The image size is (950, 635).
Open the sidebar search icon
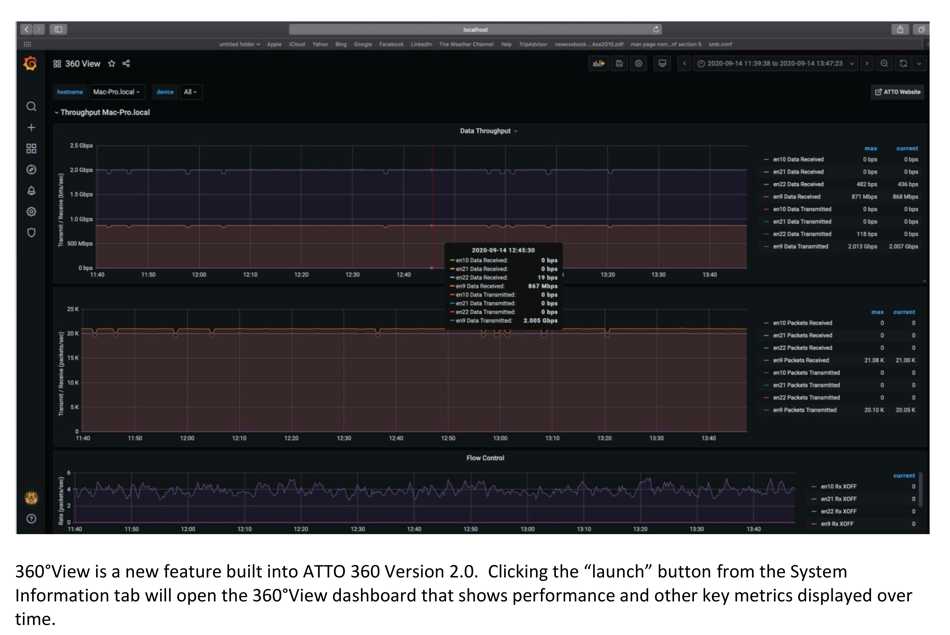coord(32,107)
